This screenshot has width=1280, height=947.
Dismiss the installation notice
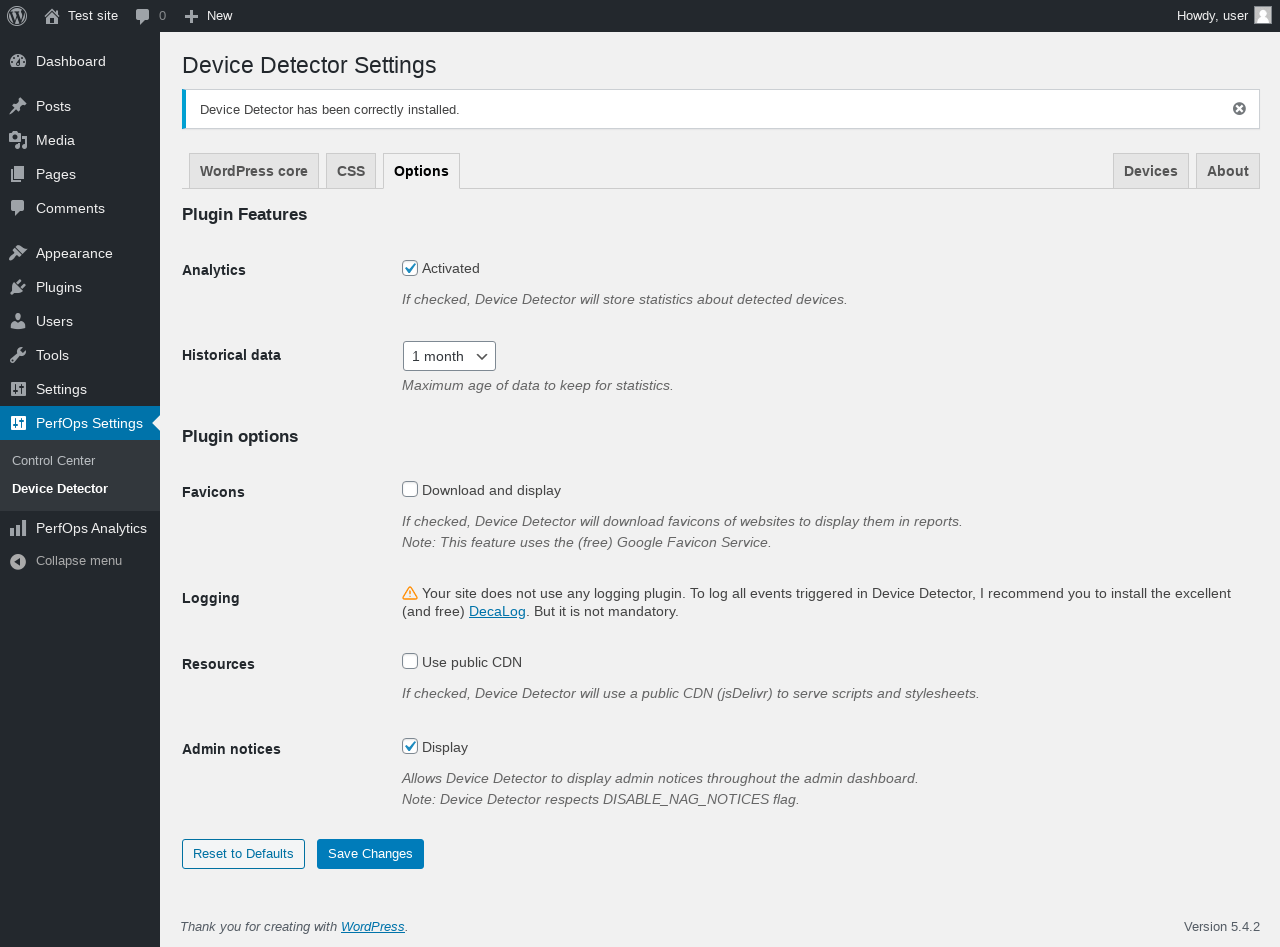[1239, 109]
